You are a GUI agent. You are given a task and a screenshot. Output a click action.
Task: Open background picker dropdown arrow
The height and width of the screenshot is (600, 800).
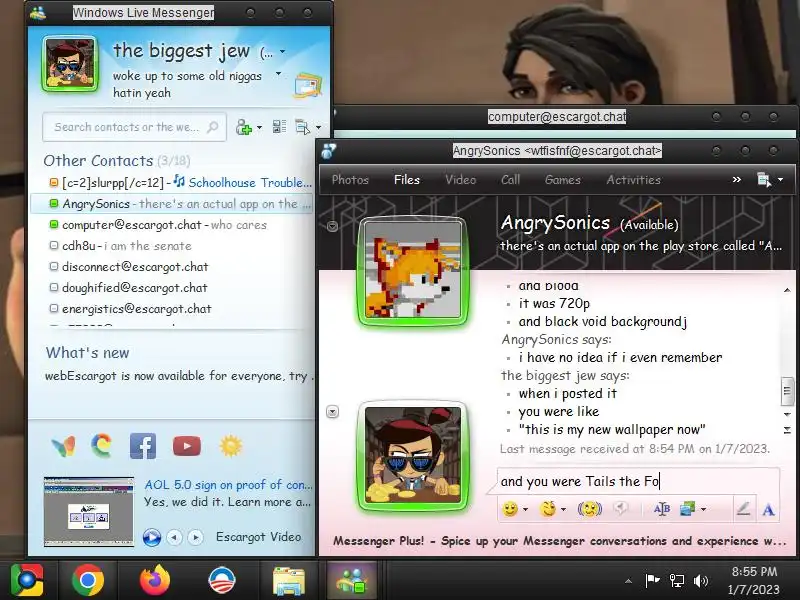(x=704, y=509)
